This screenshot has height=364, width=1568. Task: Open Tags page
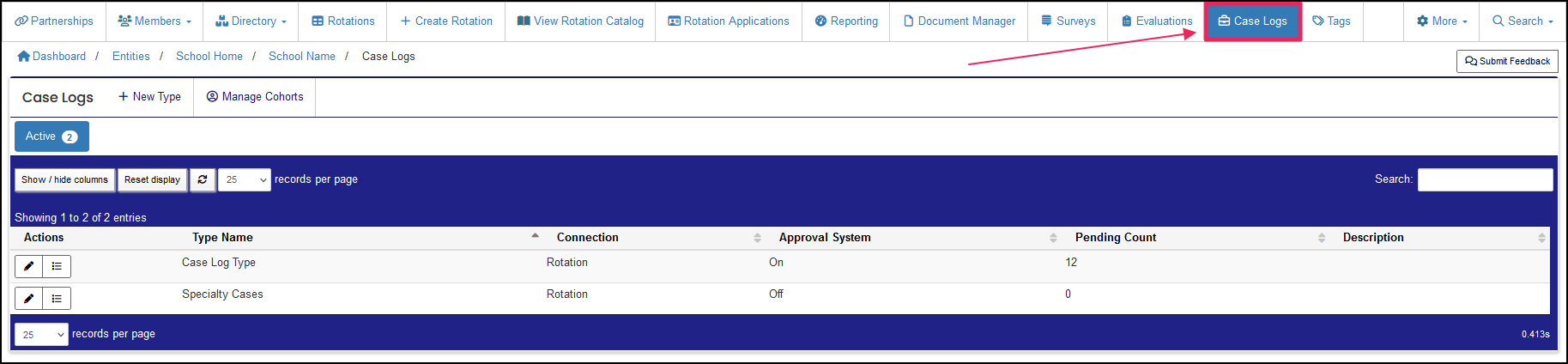pos(1331,21)
